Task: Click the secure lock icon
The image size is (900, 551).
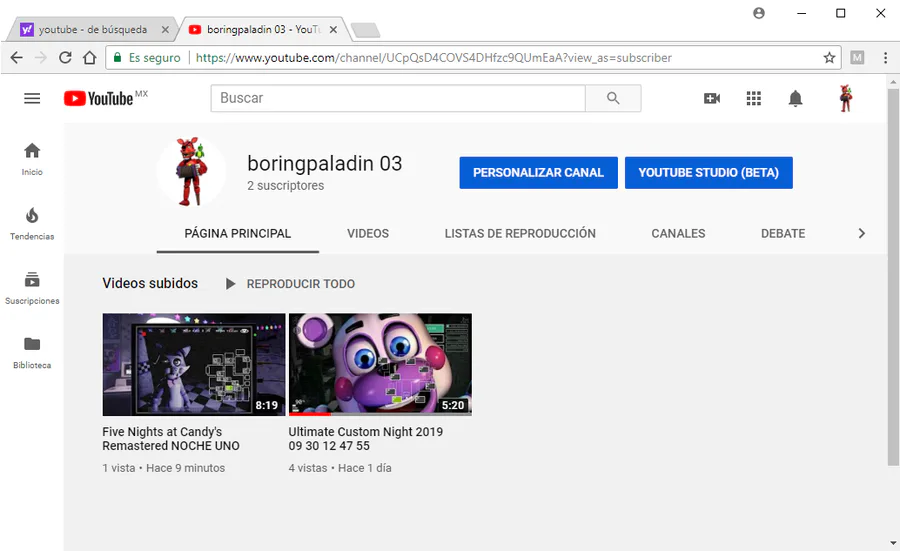Action: [x=117, y=57]
